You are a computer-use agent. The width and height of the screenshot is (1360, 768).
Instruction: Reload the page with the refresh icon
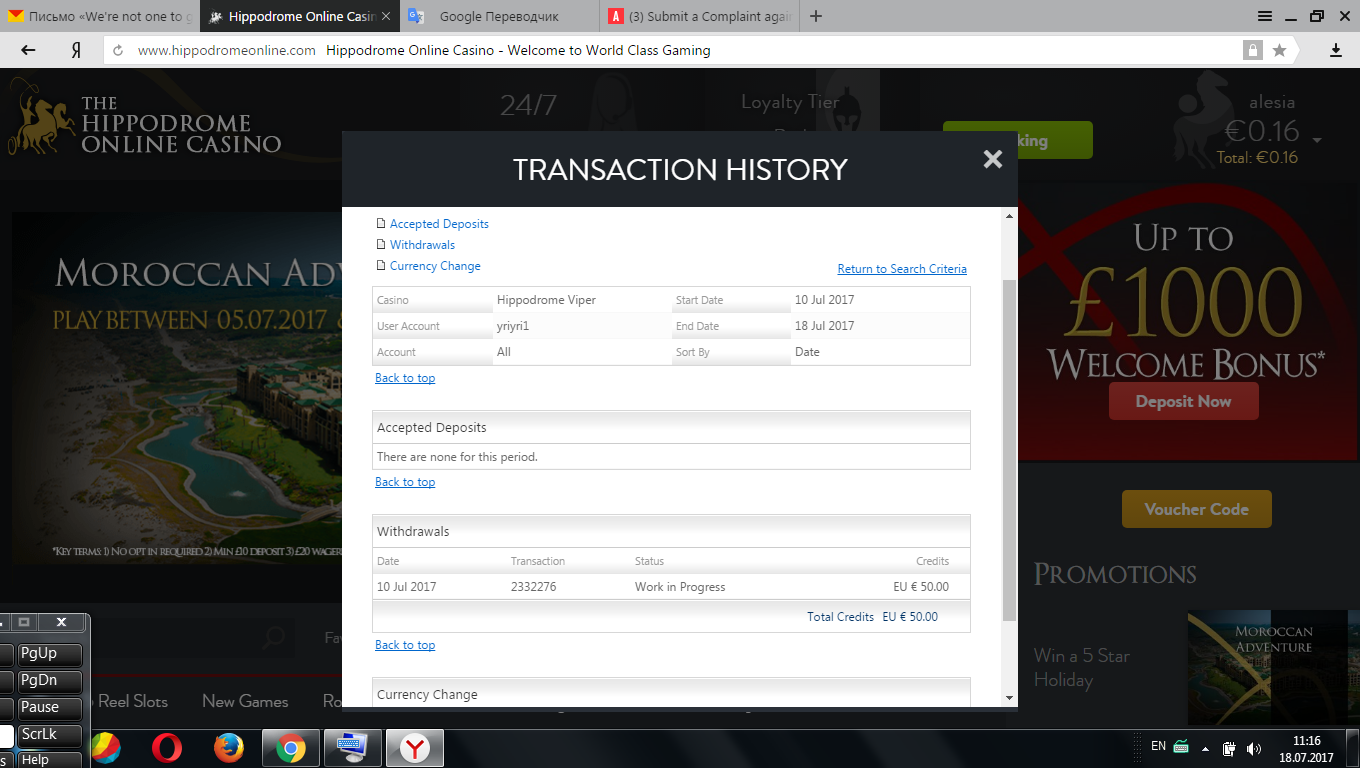[118, 50]
